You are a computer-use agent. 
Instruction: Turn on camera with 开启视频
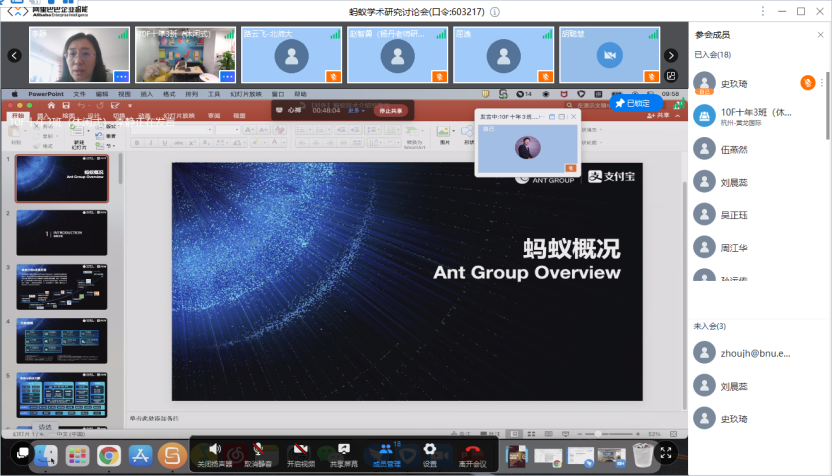[x=301, y=449]
